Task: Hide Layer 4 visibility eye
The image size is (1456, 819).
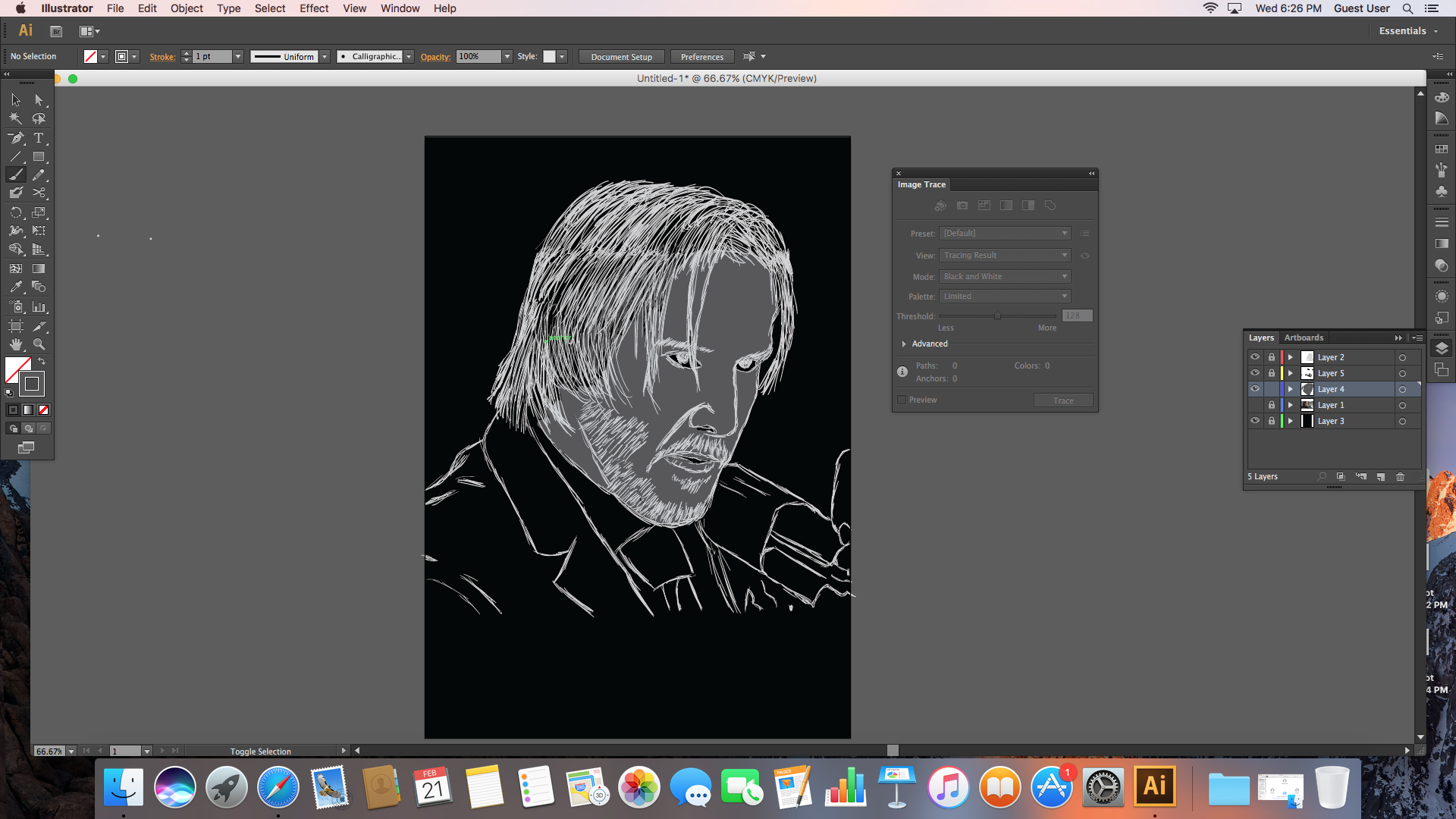Action: point(1256,389)
